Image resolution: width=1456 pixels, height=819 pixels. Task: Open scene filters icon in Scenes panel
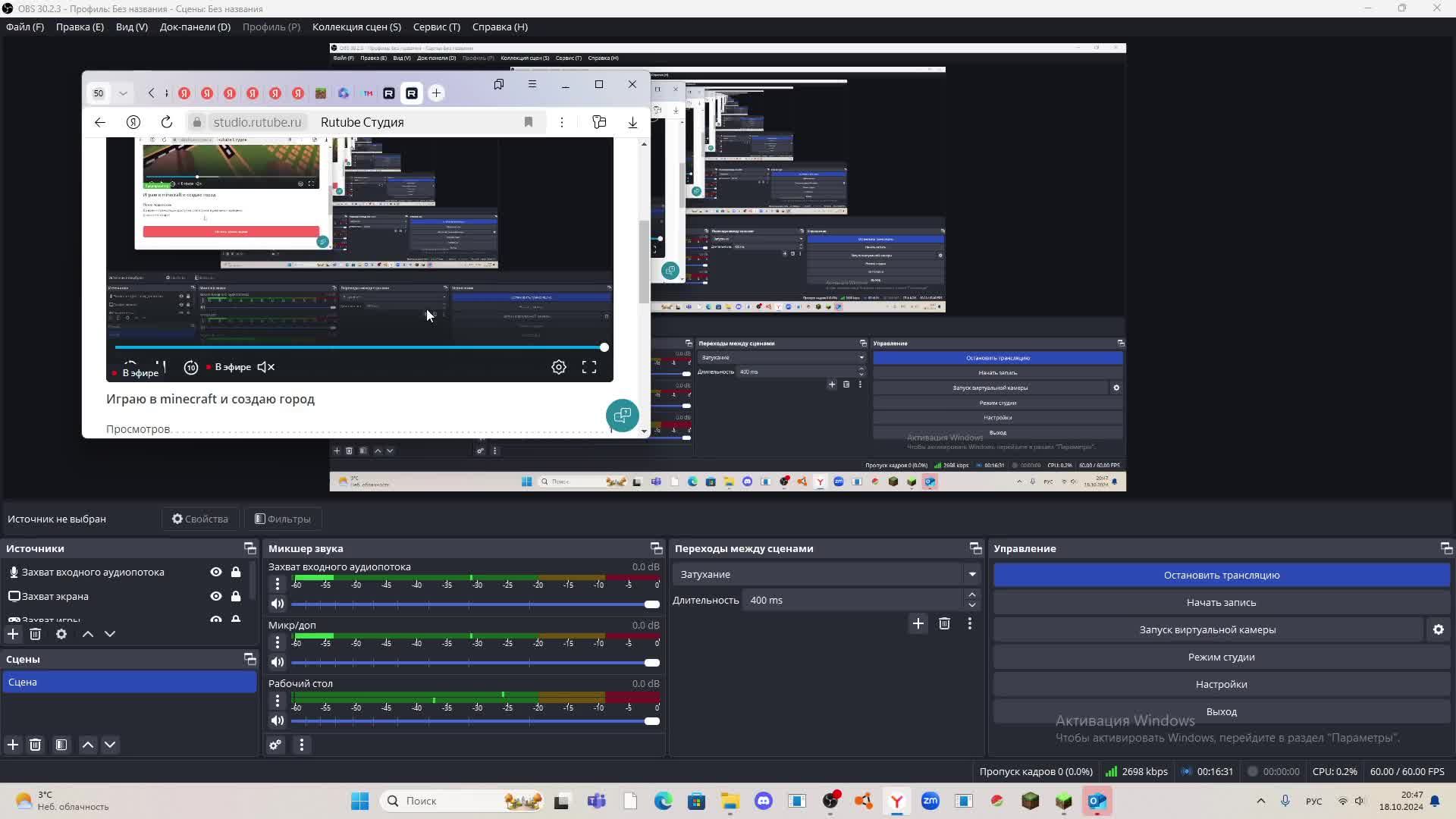click(x=61, y=745)
